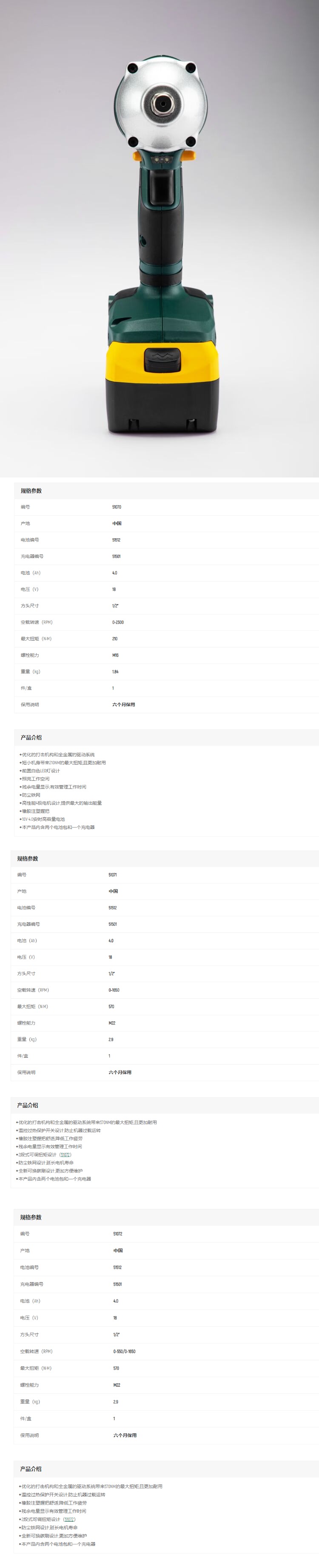
Task: Click 六个月保用 warranty text for 51070
Action: 124,704
